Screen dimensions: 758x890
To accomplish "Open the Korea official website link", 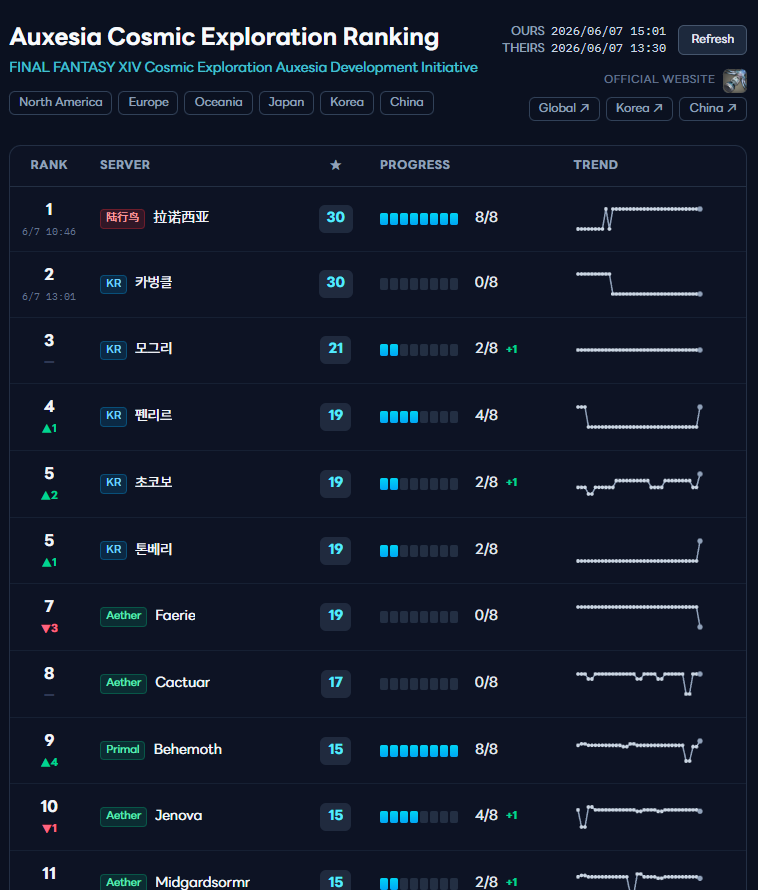I will pyautogui.click(x=639, y=108).
